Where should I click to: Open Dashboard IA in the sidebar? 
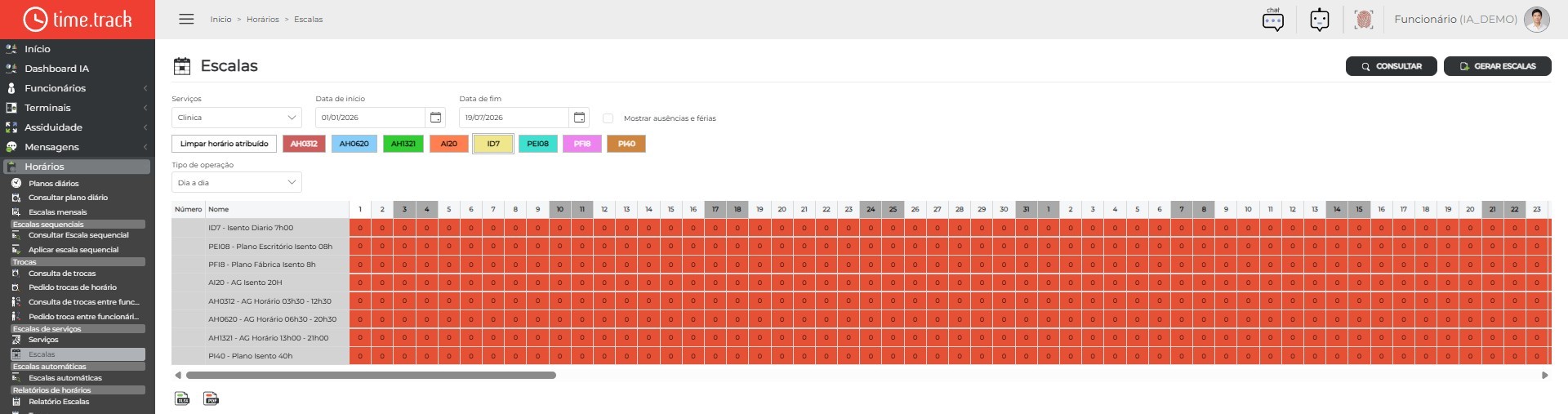(56, 69)
